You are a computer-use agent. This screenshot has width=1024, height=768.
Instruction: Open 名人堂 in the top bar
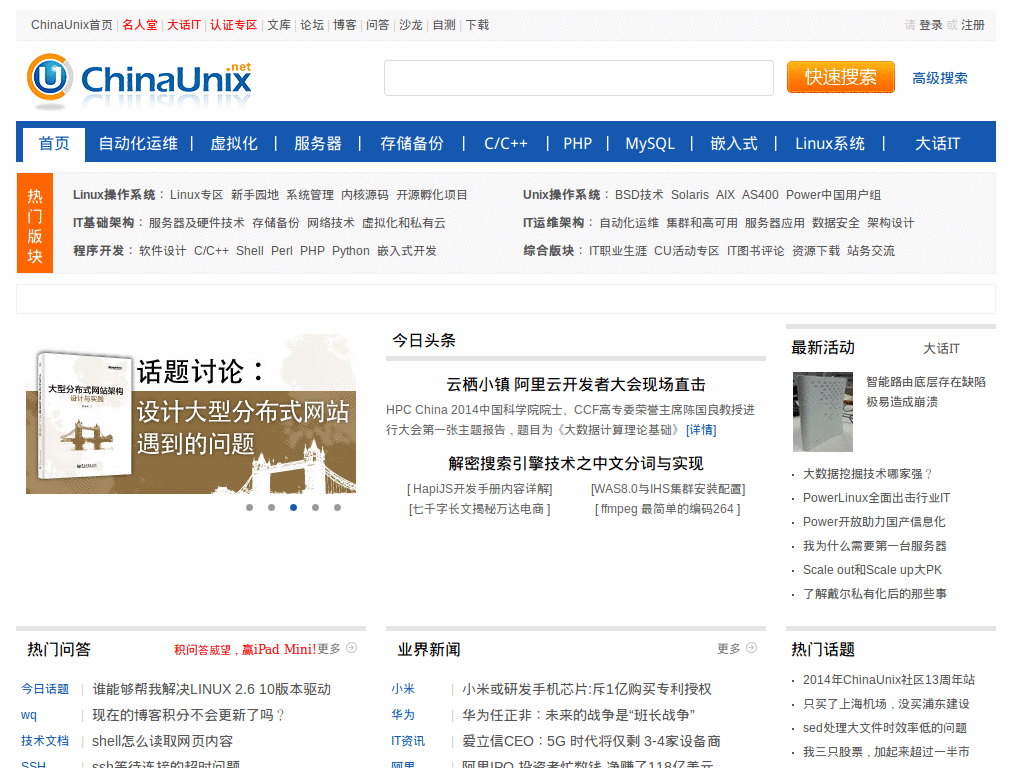point(140,25)
